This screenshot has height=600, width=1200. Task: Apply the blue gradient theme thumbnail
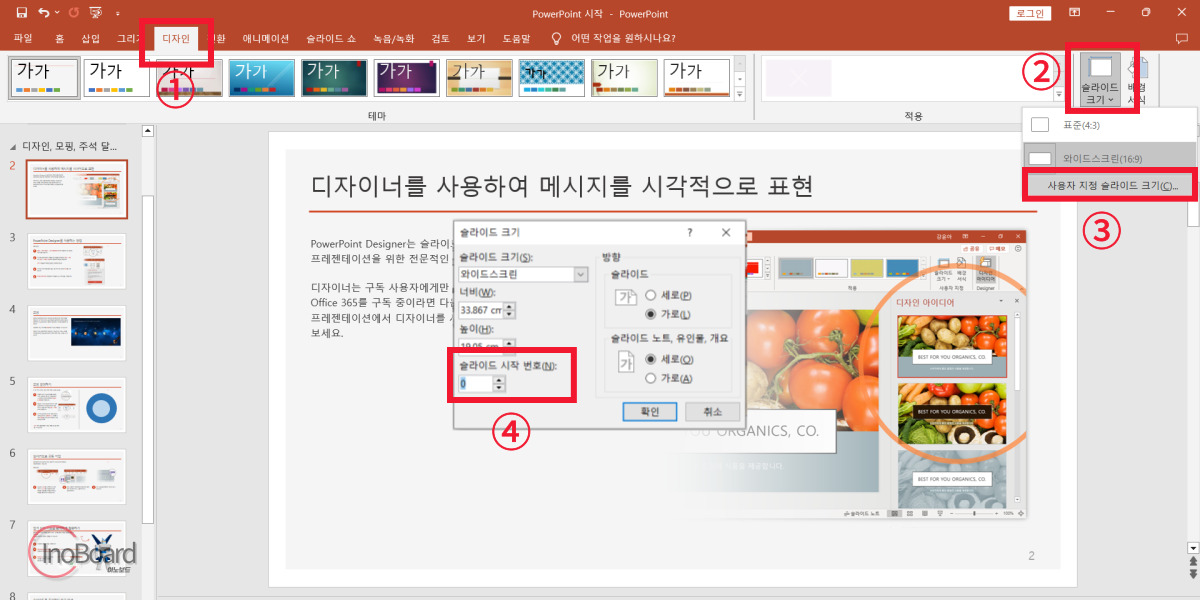pos(262,77)
